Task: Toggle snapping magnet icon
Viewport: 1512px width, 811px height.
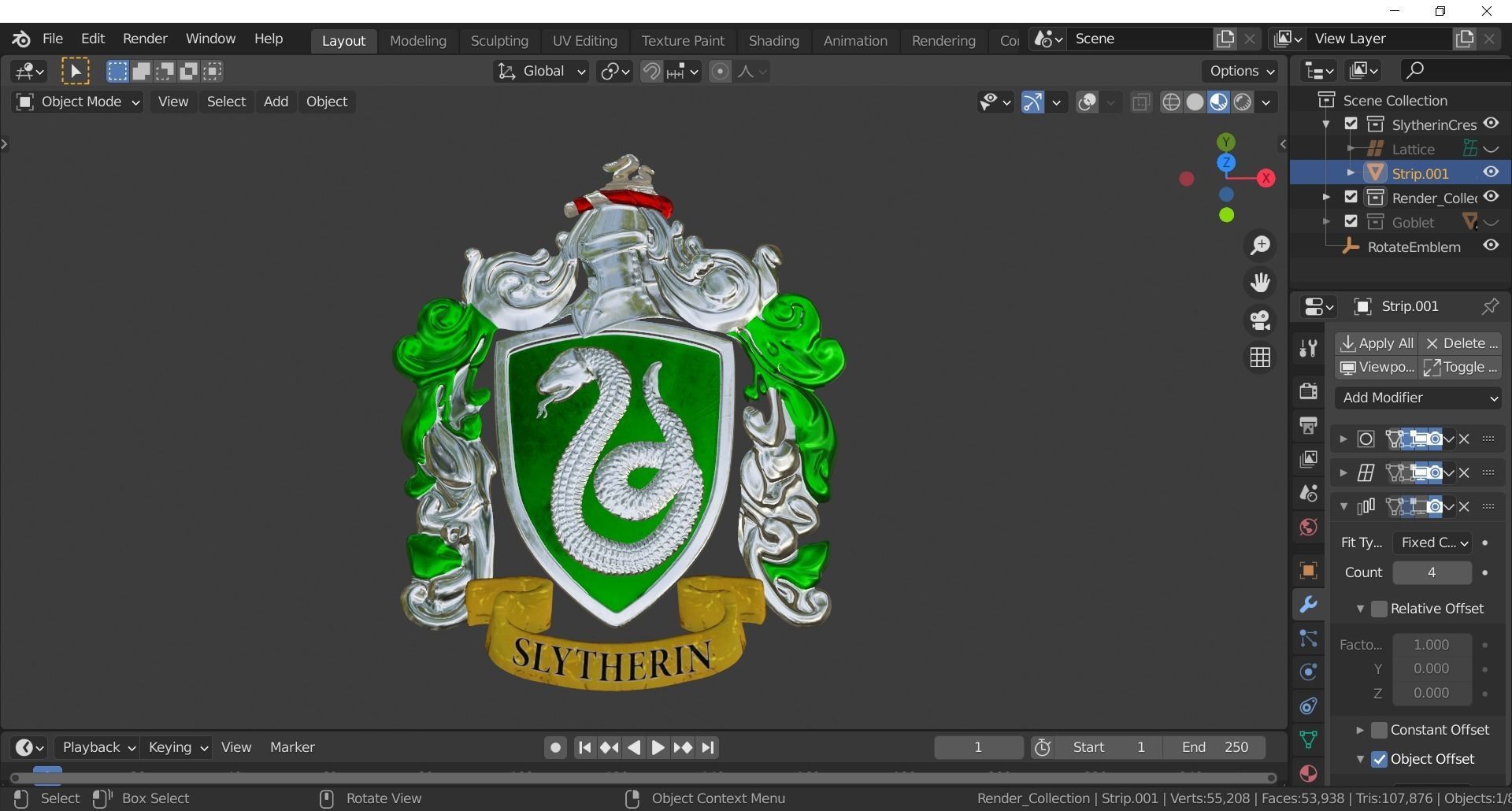Action: [x=651, y=72]
